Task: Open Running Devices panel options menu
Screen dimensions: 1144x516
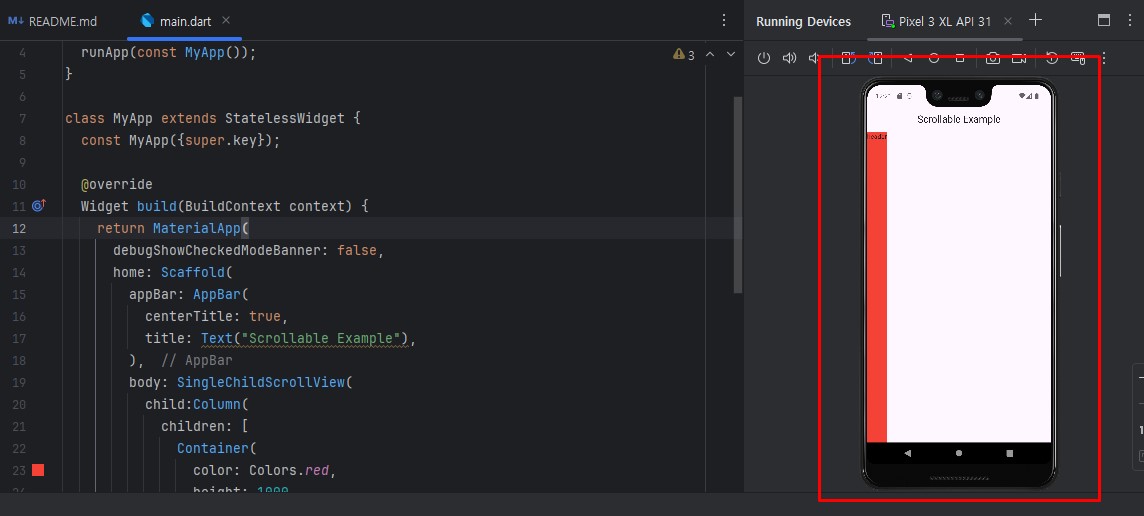Action: pyautogui.click(x=1129, y=20)
